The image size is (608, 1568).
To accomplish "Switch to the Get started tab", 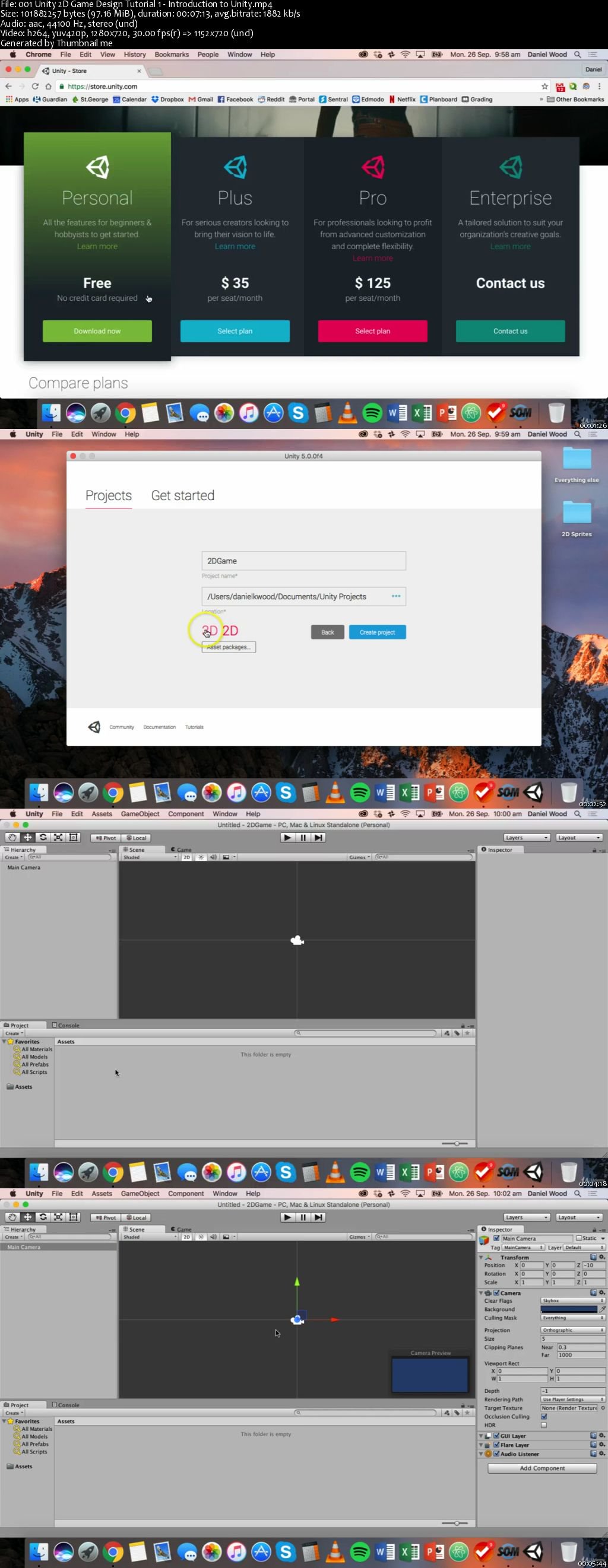I will pyautogui.click(x=183, y=495).
